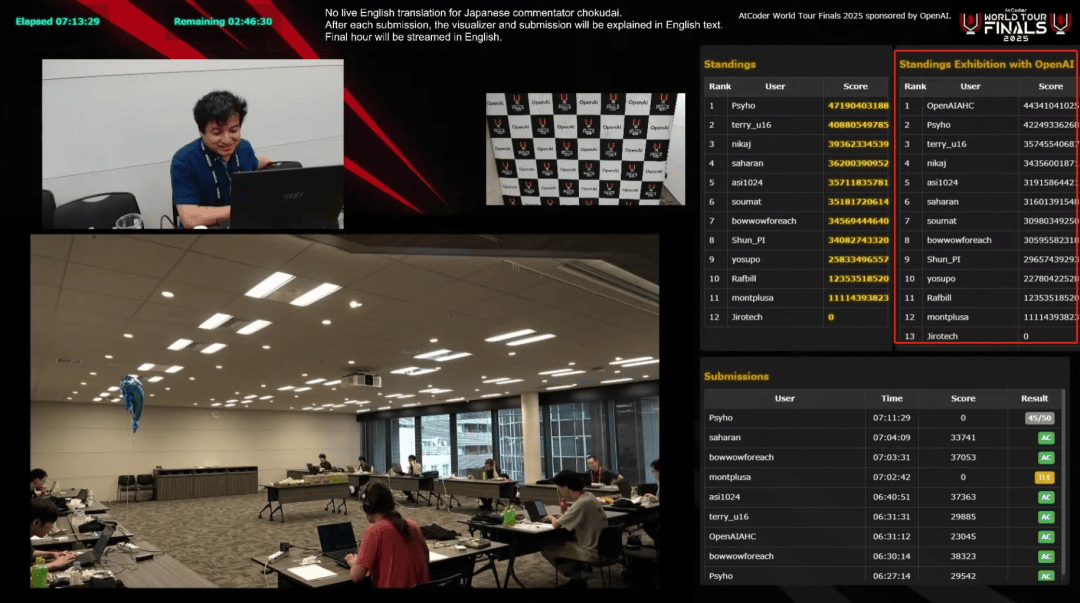Click asi1024's score 35711835781 in Standings
Image resolution: width=1080 pixels, height=603 pixels.
858,183
